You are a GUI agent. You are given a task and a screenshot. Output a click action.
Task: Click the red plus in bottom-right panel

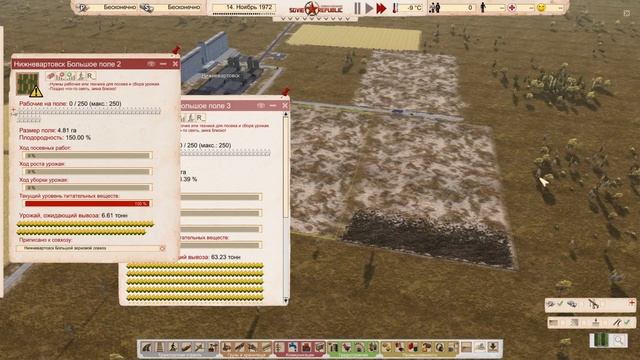point(631,303)
